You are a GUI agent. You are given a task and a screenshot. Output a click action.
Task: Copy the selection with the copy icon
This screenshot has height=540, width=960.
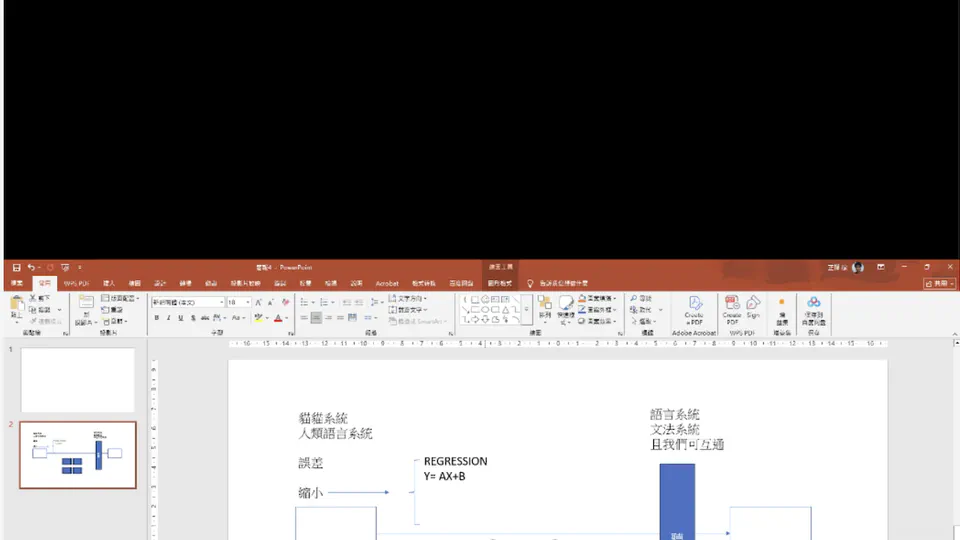tap(33, 310)
